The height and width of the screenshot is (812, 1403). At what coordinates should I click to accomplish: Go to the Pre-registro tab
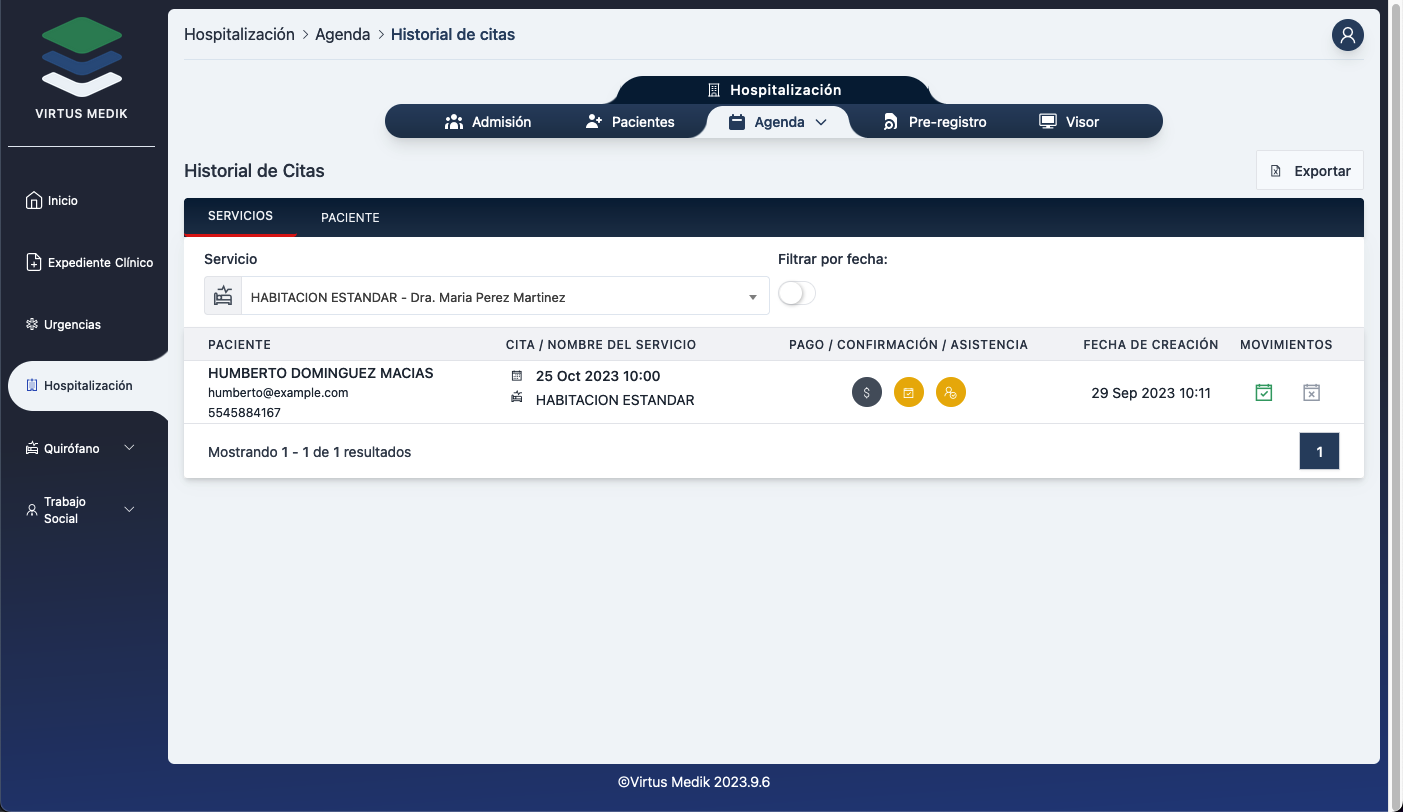pos(935,122)
